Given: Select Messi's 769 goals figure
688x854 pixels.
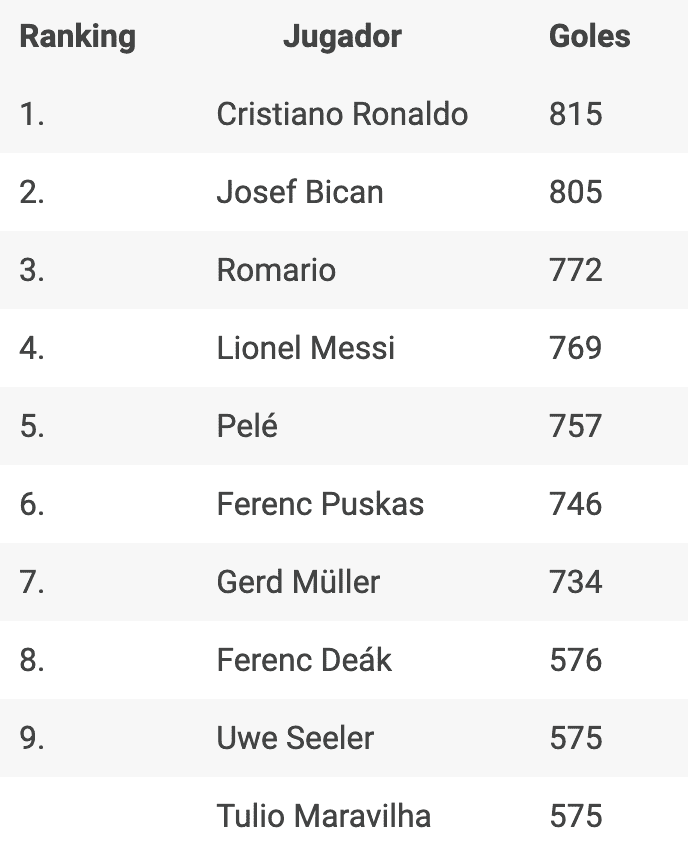Looking at the screenshot, I should [576, 348].
